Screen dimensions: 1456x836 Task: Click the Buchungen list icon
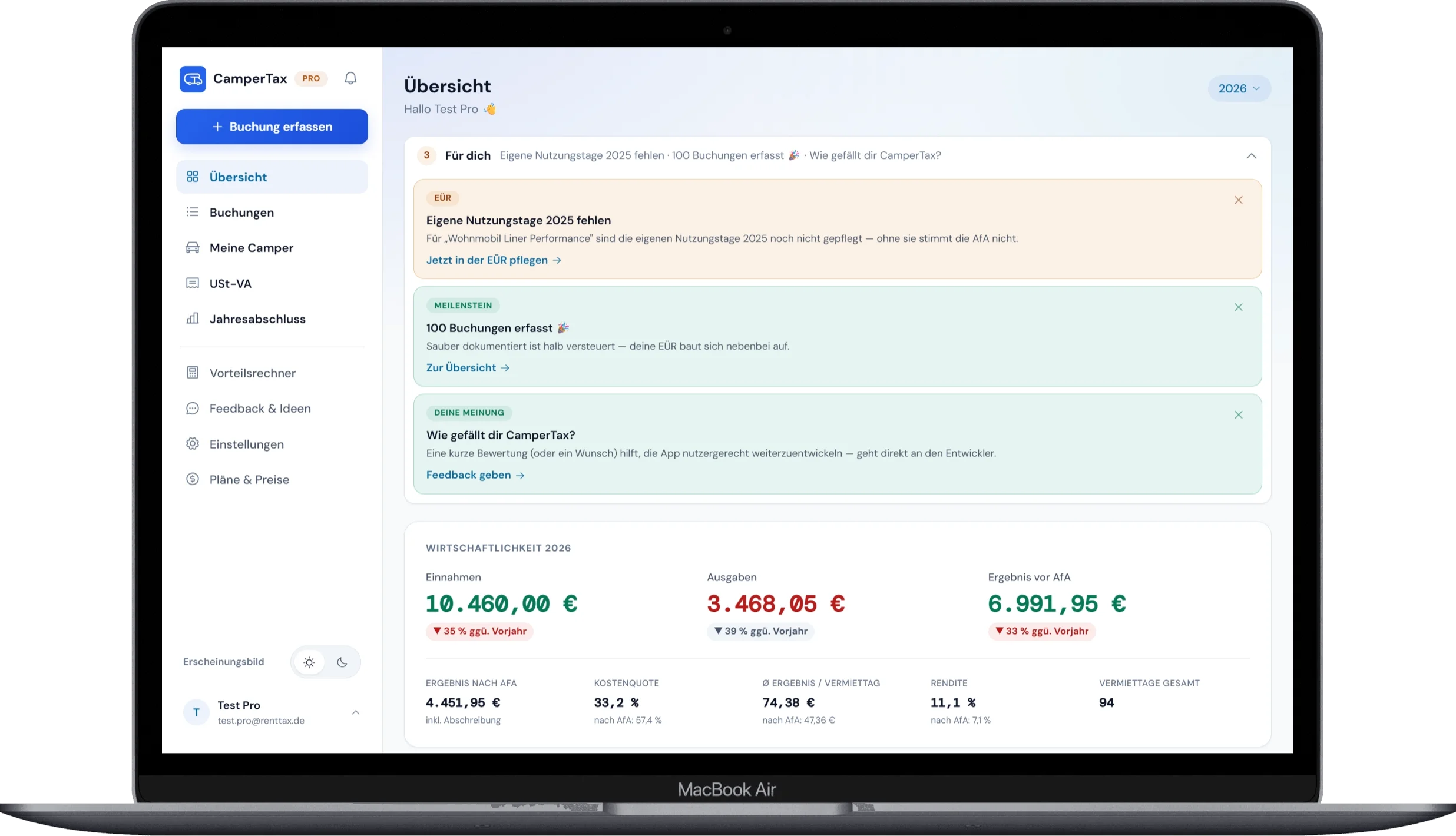(193, 212)
